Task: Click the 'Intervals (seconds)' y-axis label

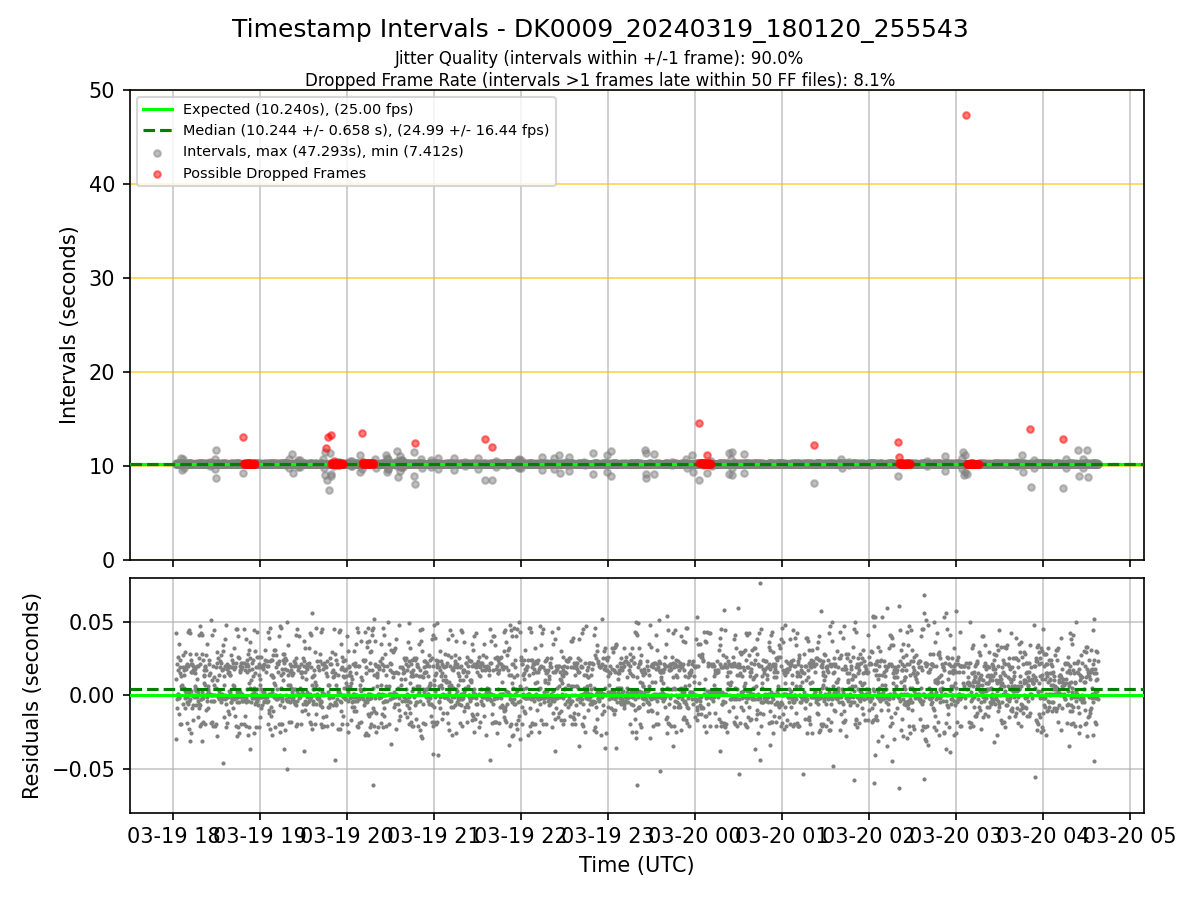Action: click(x=68, y=325)
